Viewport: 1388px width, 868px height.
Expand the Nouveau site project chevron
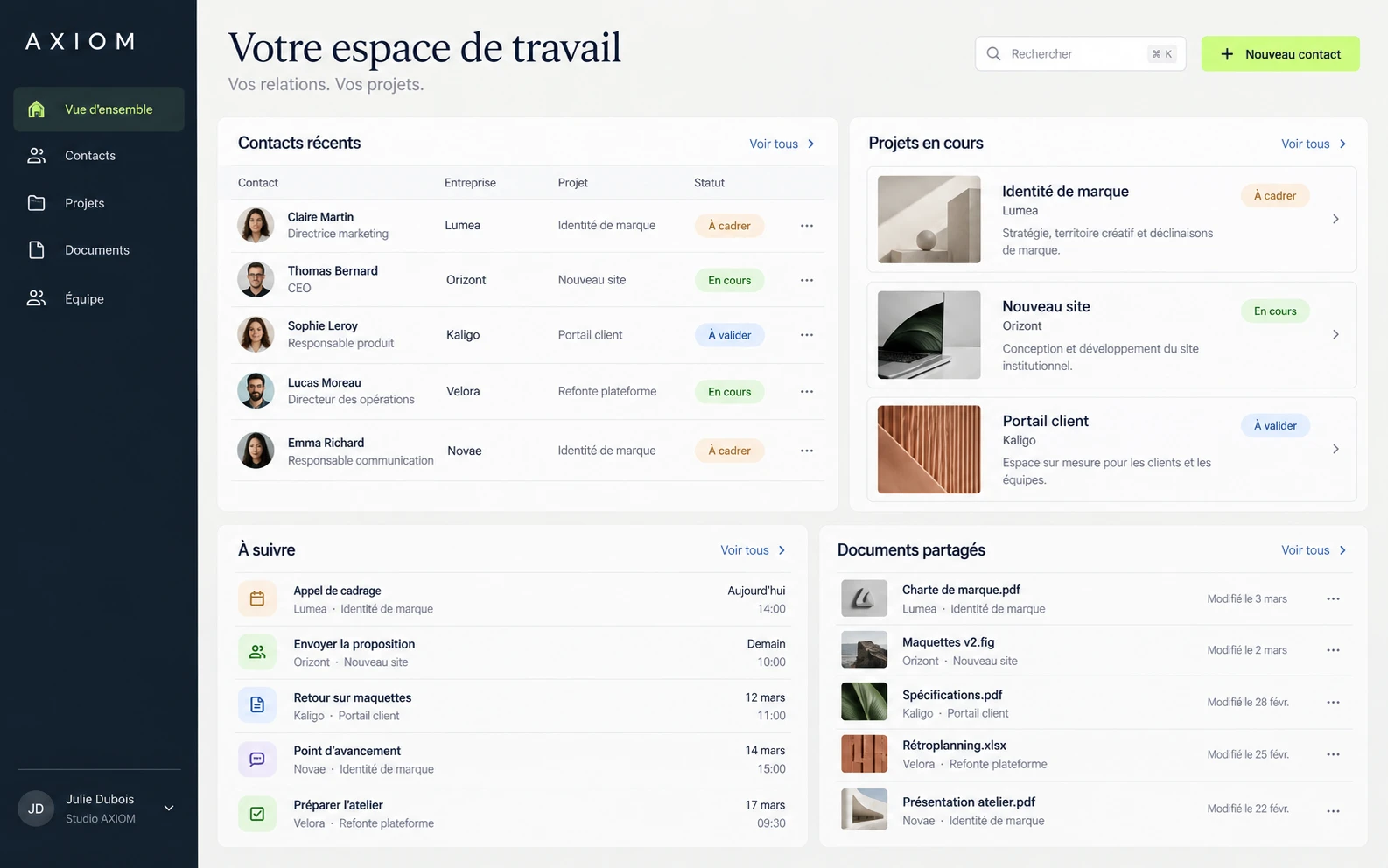tap(1335, 334)
